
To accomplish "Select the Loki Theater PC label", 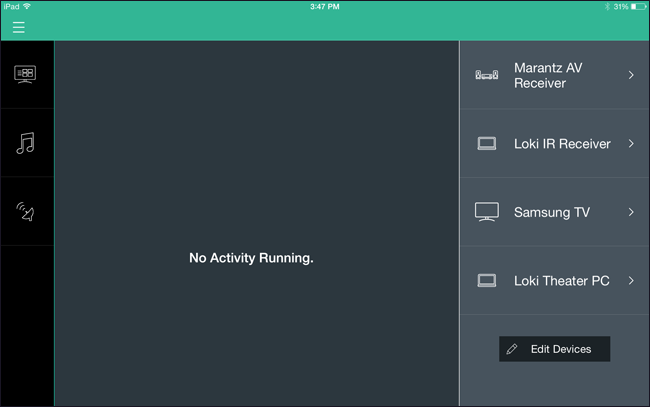I will [562, 281].
